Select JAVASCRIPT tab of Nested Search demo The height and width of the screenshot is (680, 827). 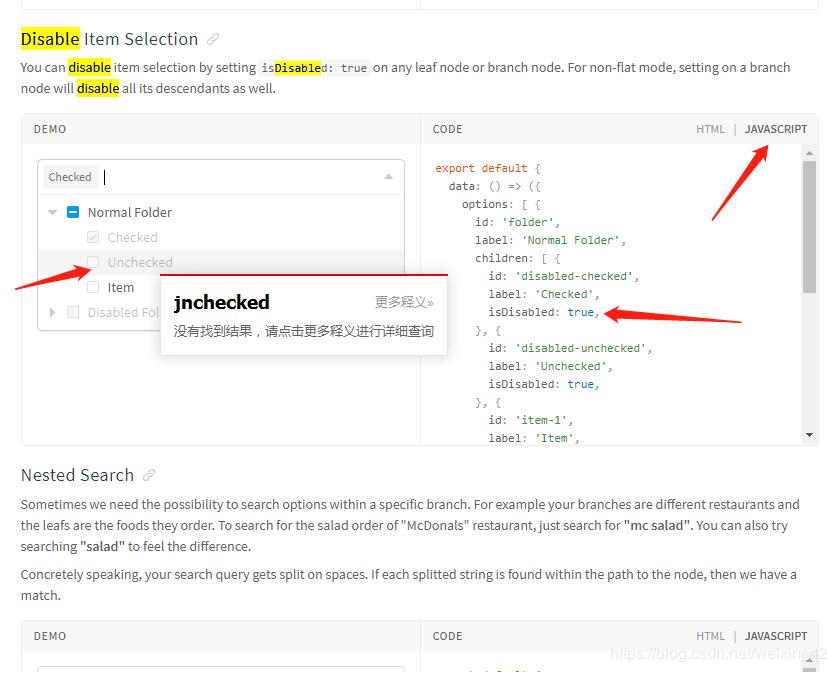click(775, 636)
